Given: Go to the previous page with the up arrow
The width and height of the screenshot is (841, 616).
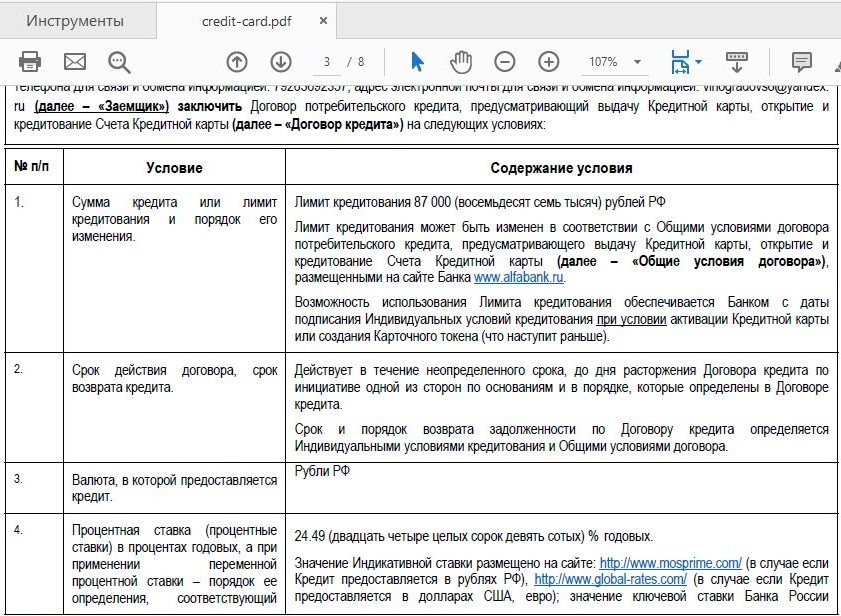Looking at the screenshot, I should point(235,61).
